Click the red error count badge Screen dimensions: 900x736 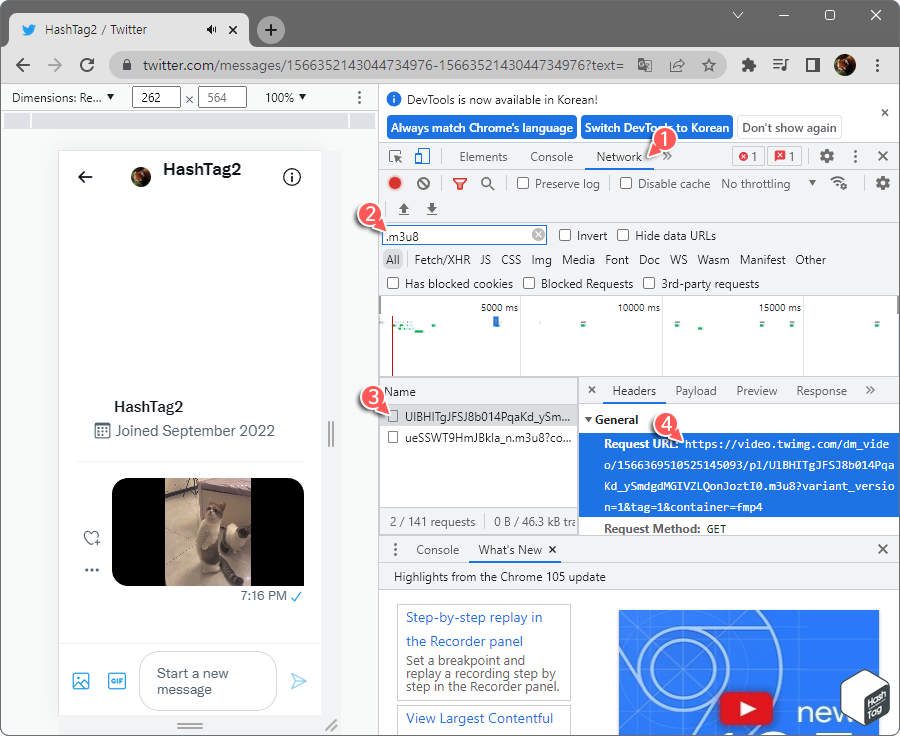point(748,156)
